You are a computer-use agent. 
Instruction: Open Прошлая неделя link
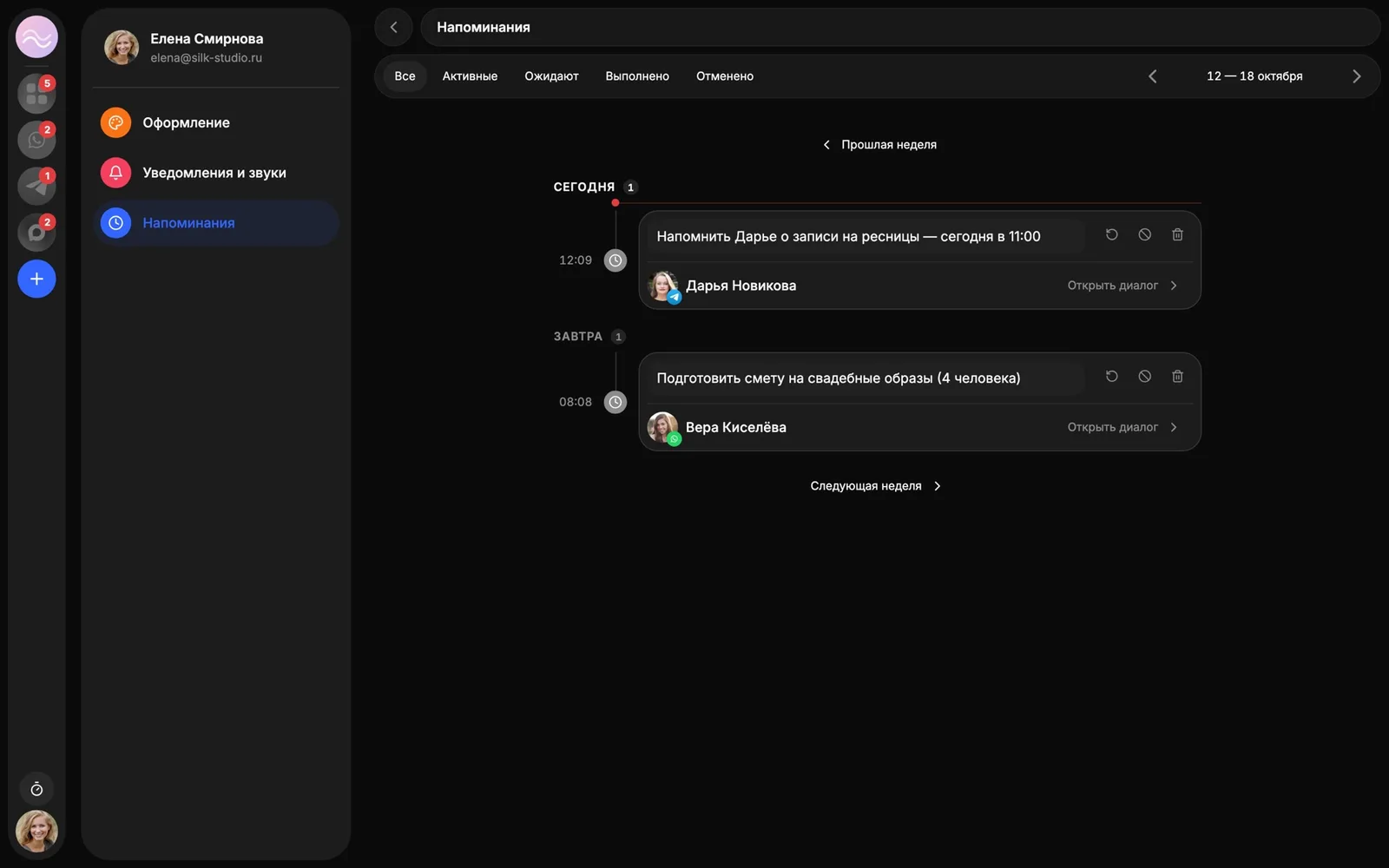click(879, 145)
